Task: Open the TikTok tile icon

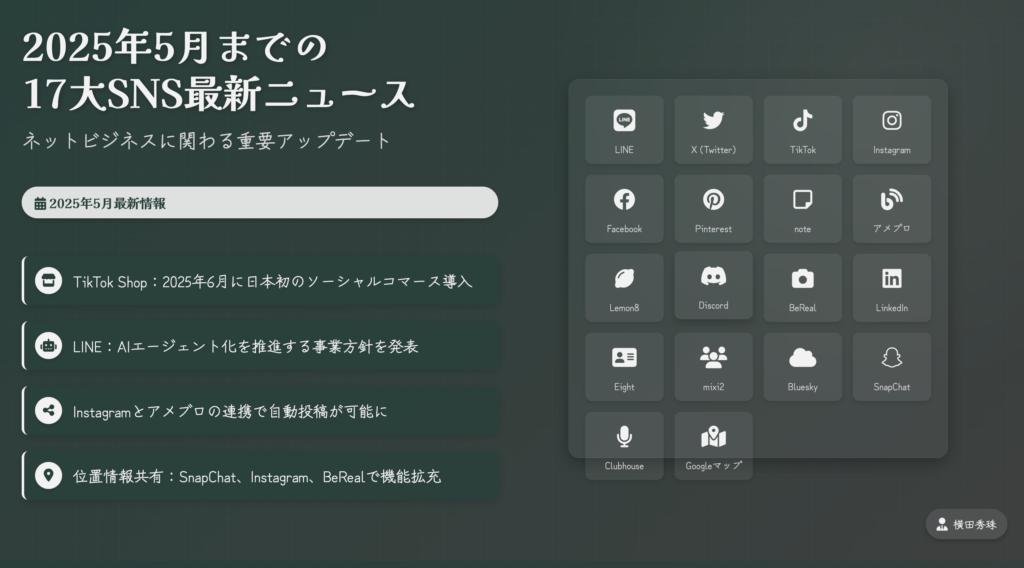Action: 803,120
